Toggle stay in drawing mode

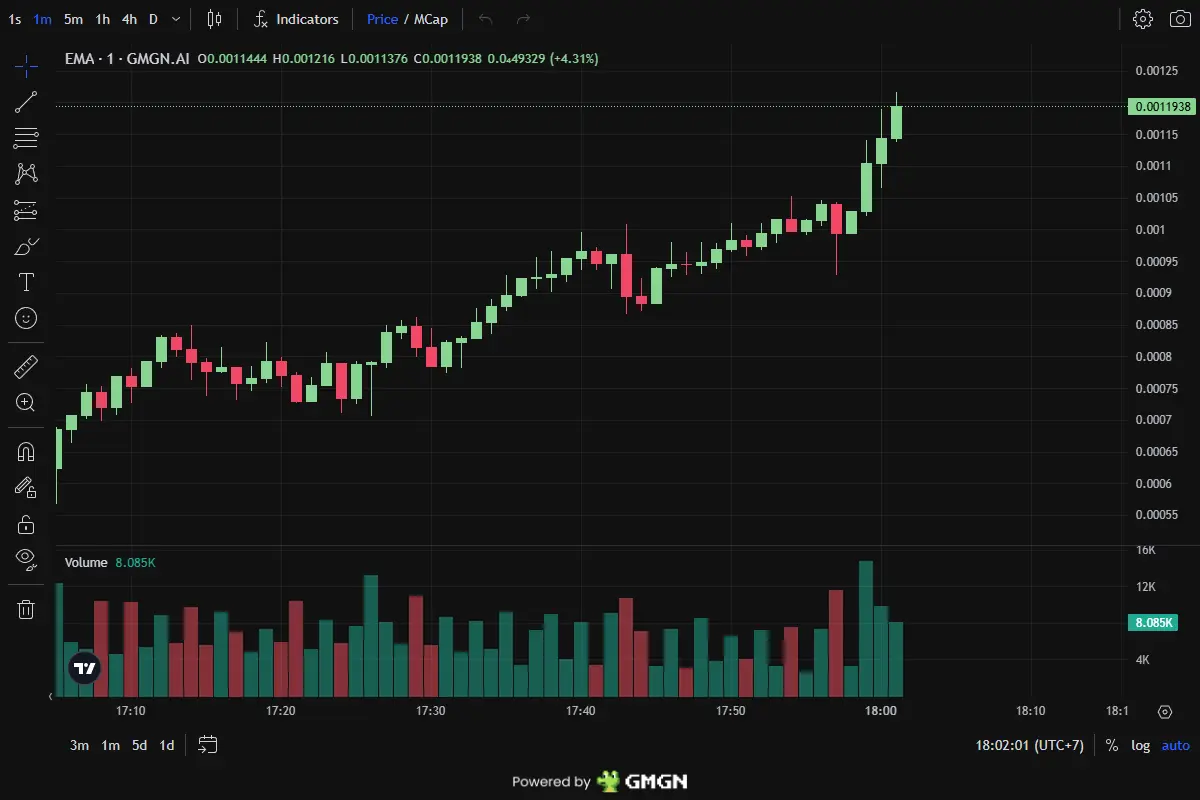(x=26, y=488)
